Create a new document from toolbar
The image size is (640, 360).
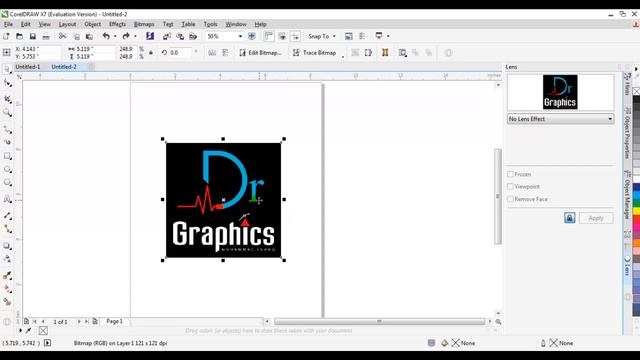click(x=7, y=36)
